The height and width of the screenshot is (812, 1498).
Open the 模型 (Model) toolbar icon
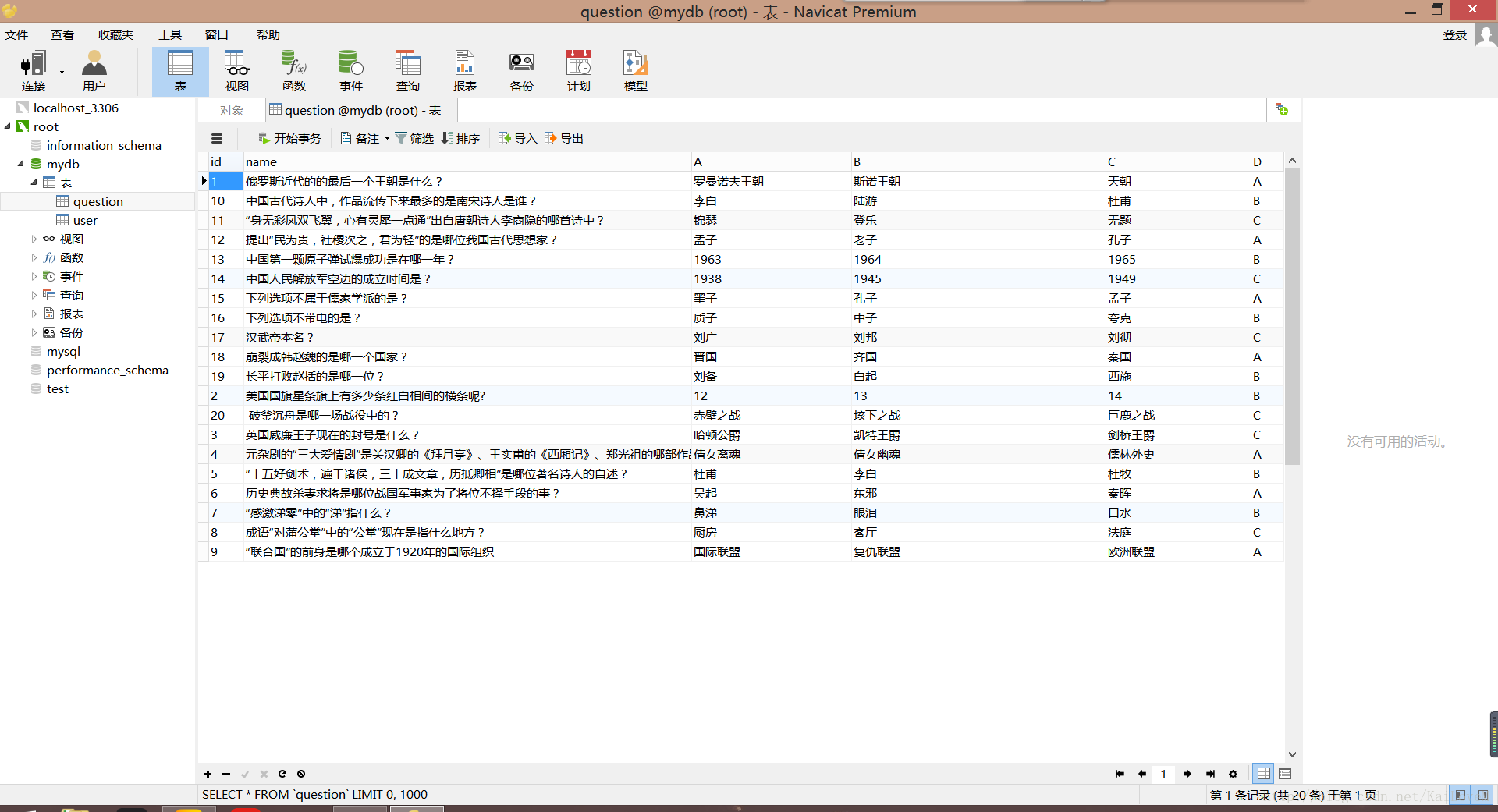click(x=636, y=71)
